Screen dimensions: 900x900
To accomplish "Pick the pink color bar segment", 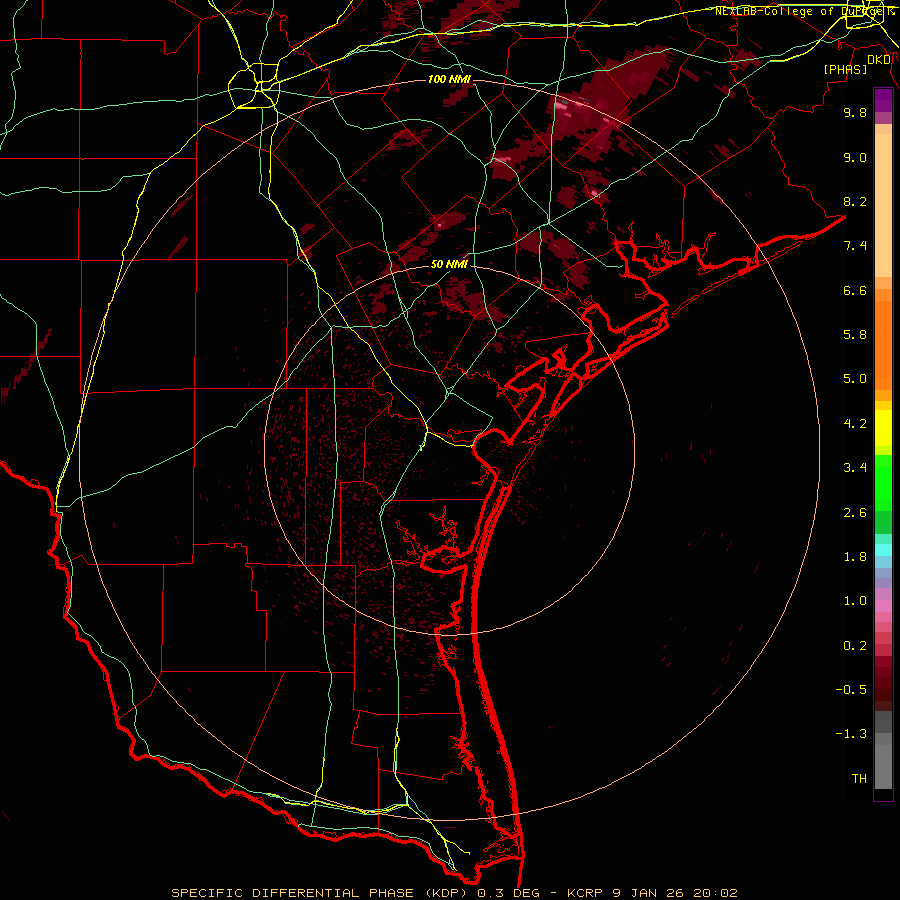I will [883, 606].
